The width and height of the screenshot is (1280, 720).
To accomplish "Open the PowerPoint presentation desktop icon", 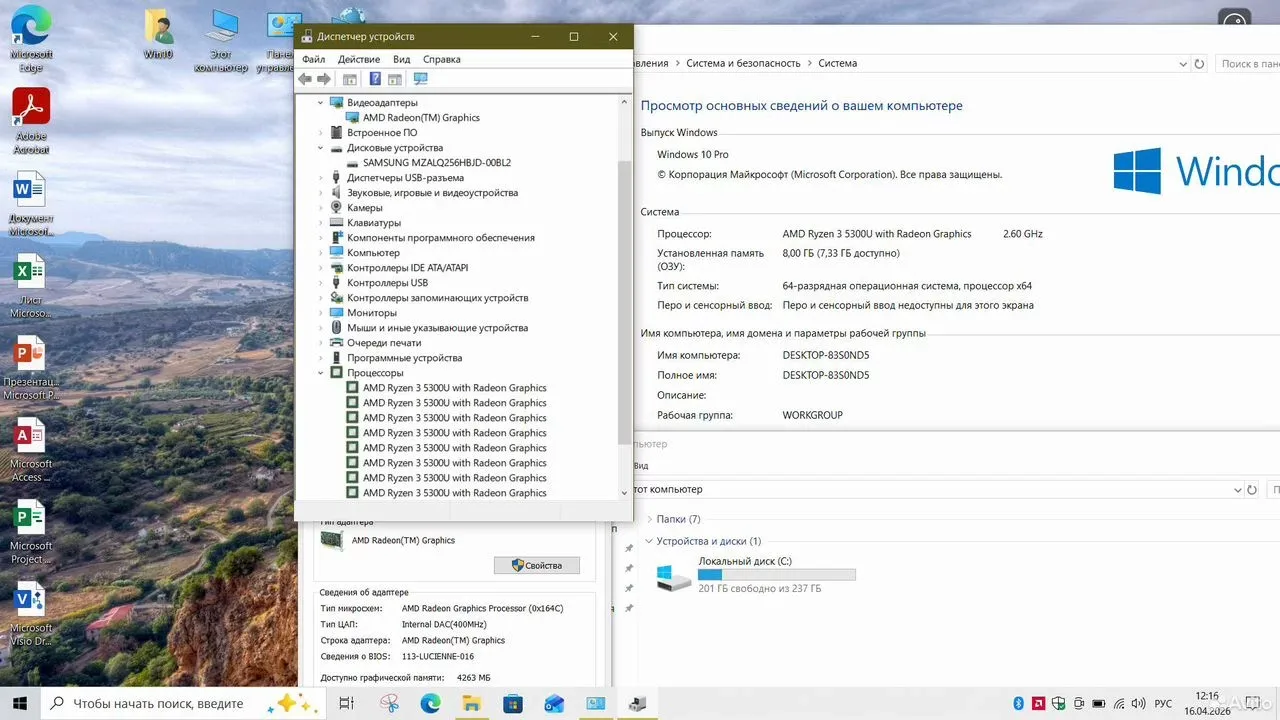I will click(31, 368).
